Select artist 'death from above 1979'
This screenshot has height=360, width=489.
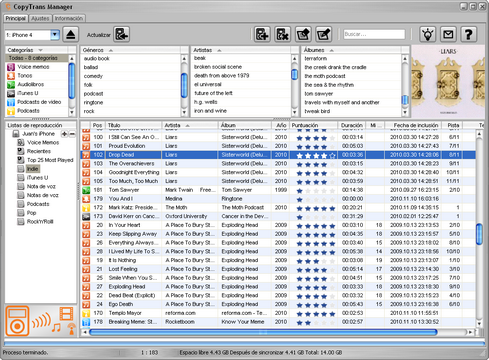pos(222,76)
